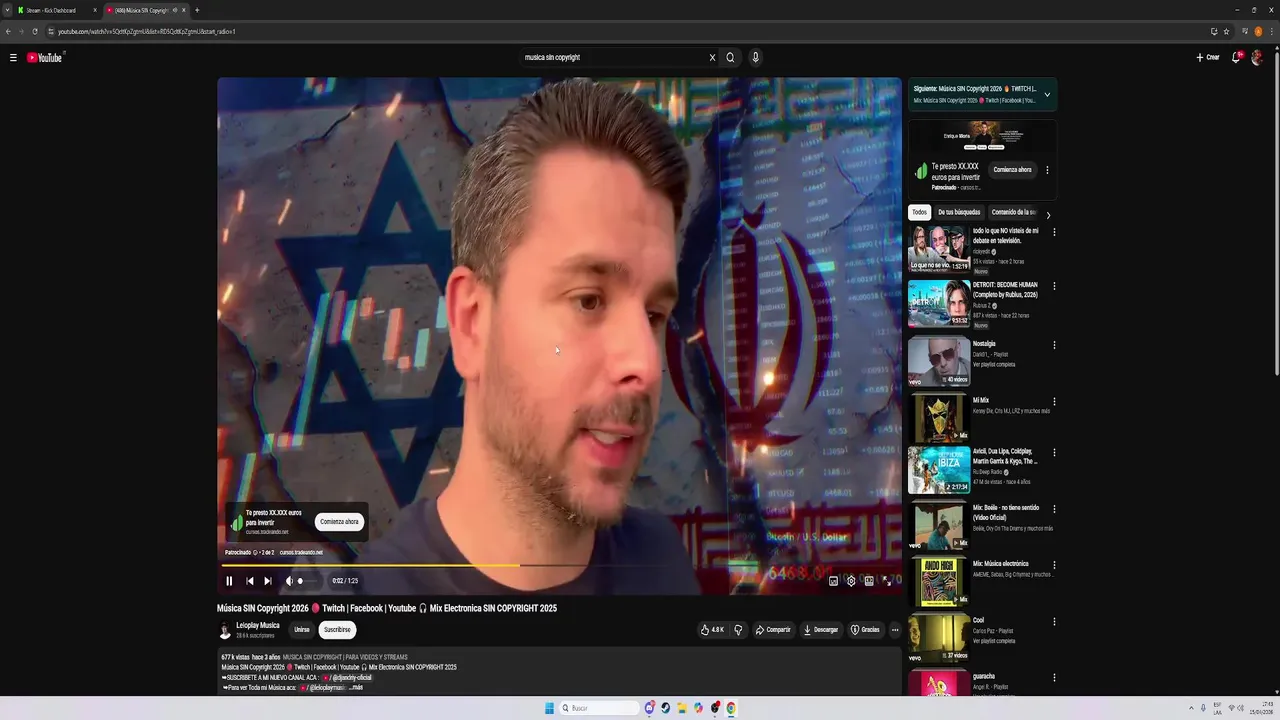Open options for the sidebar ad
1280x720 pixels.
point(1047,170)
